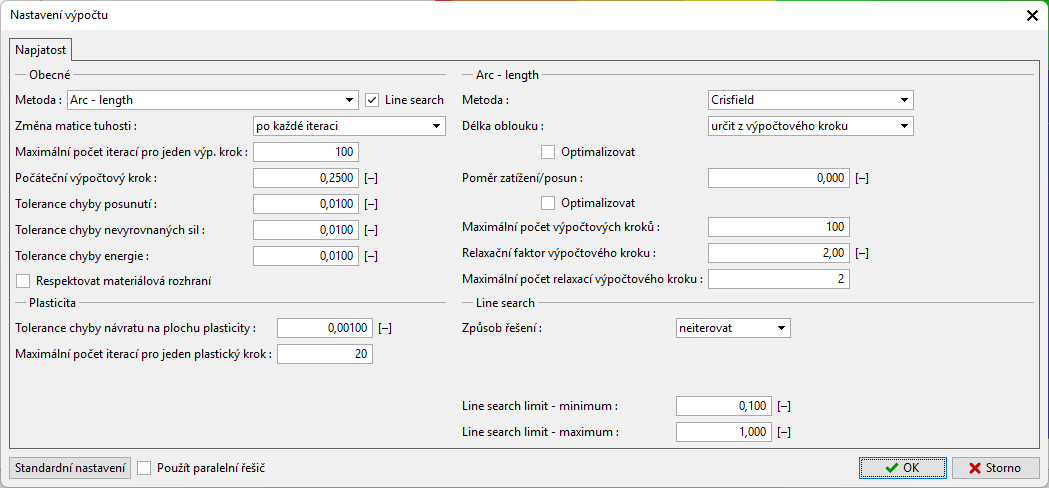Enable Respektovat materiálová rozhraní checkbox
The width and height of the screenshot is (1049, 488).
[x=24, y=281]
